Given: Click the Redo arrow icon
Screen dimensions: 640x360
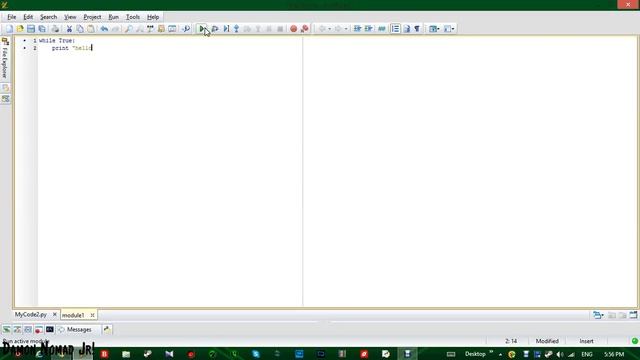Looking at the screenshot, I should click(116, 29).
